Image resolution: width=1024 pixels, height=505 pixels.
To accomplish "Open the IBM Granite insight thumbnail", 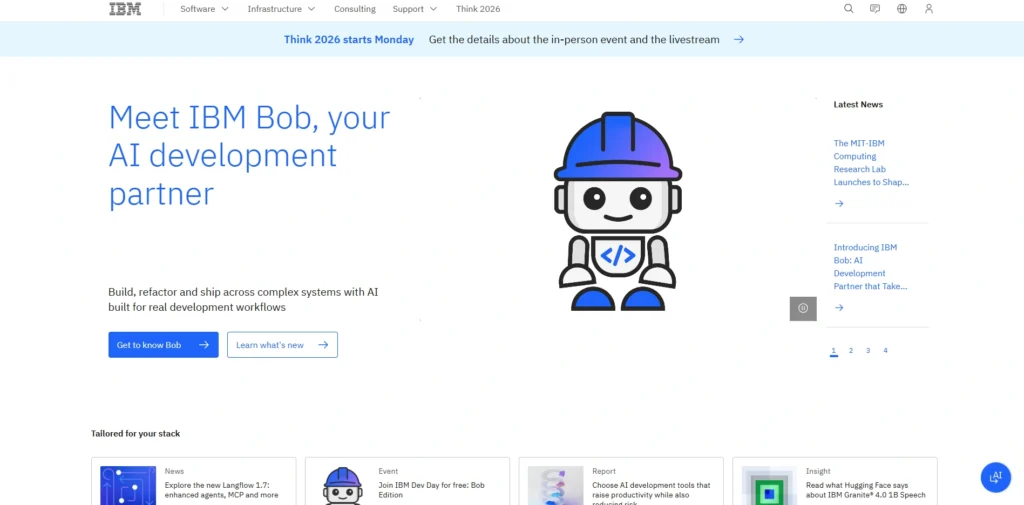I will tap(769, 485).
